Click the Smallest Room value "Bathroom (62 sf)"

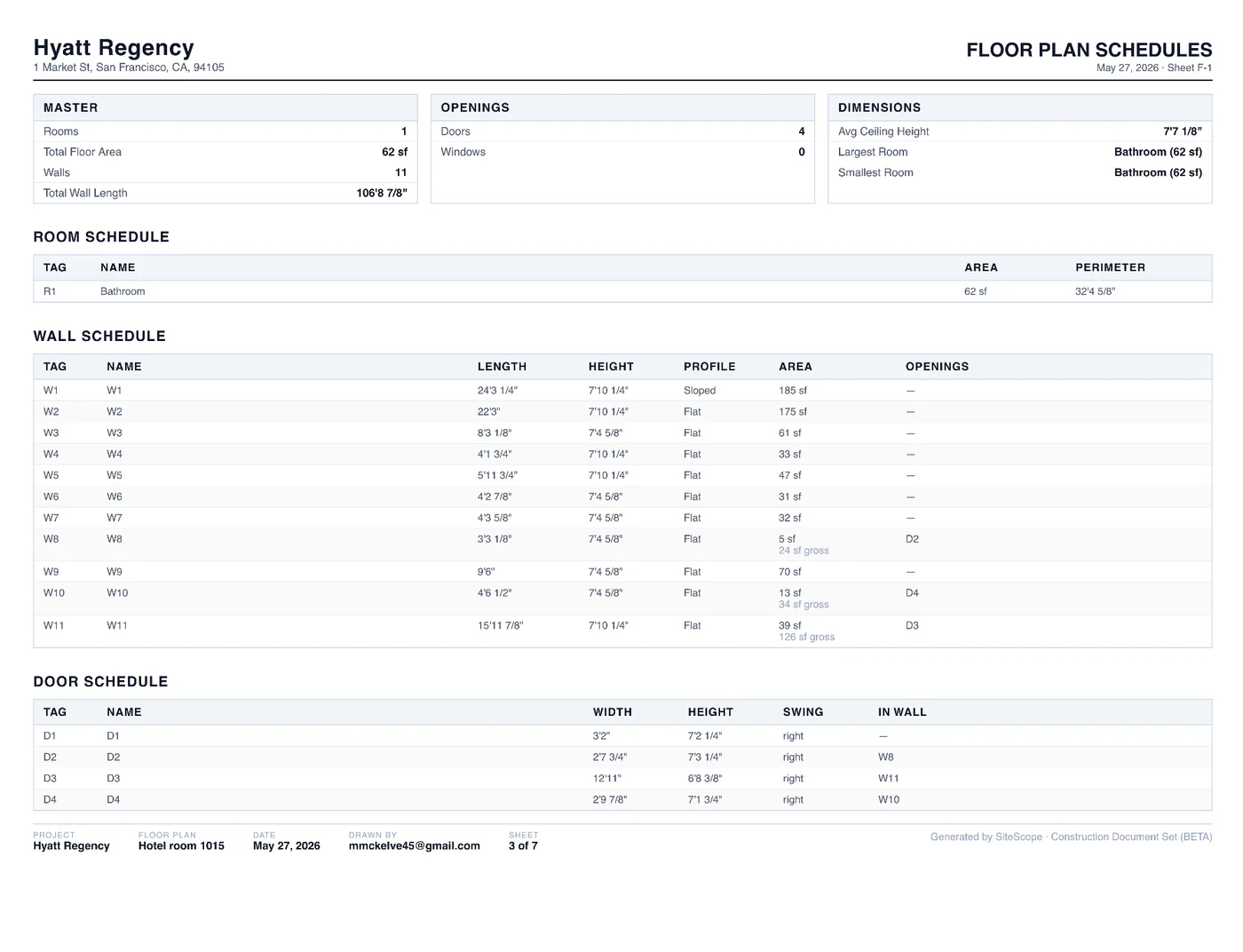pos(1158,172)
